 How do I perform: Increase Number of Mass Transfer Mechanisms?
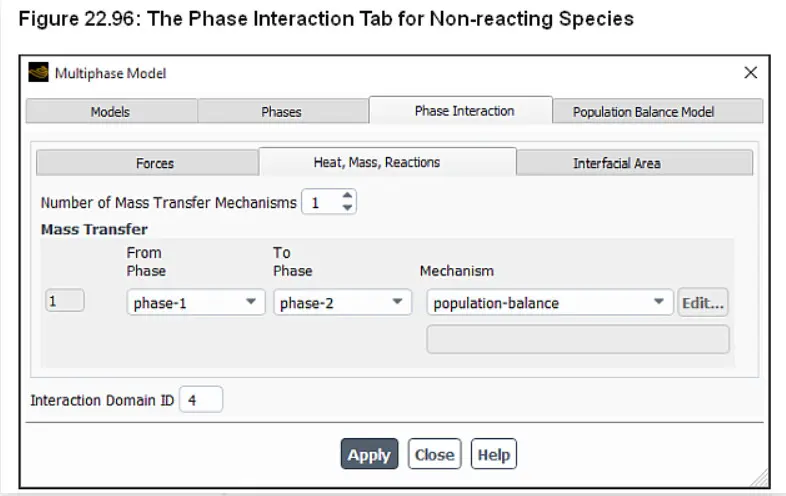point(347,196)
